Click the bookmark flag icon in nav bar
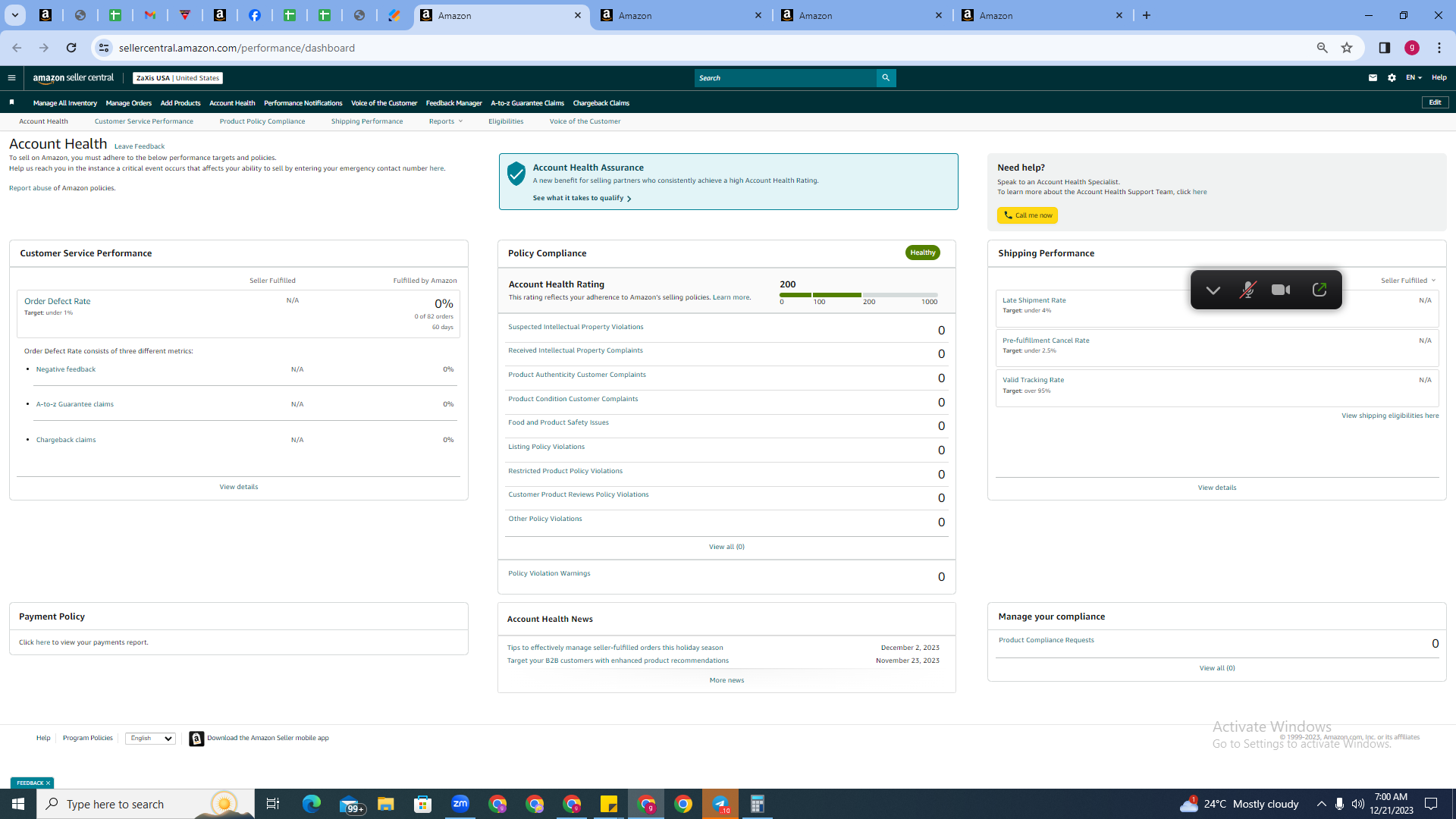The image size is (1456, 819). coord(11,102)
